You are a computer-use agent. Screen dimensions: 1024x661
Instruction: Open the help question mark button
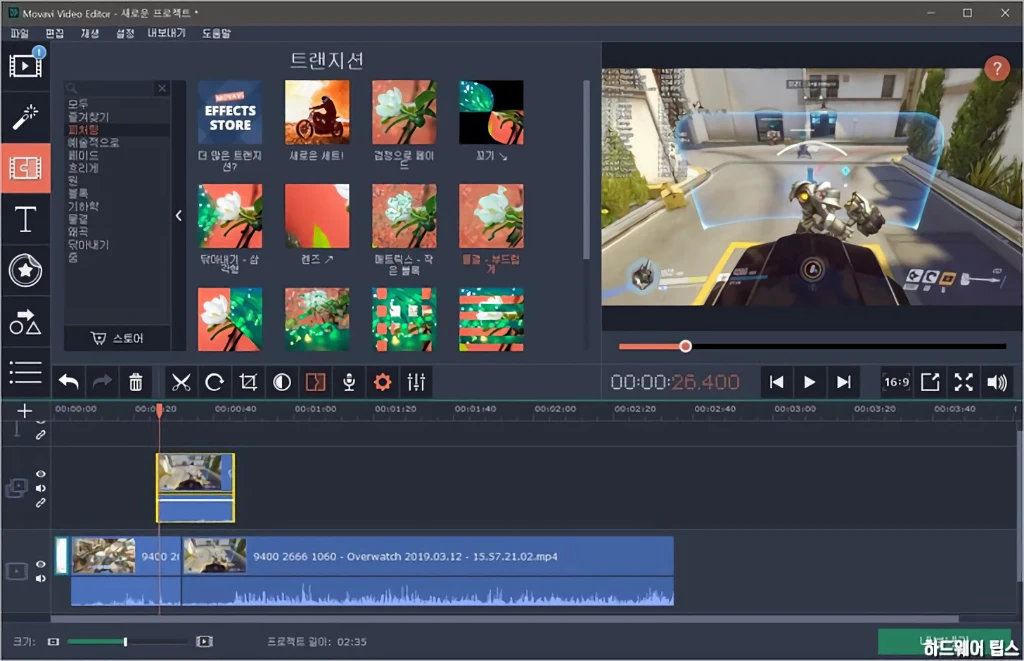[997, 68]
